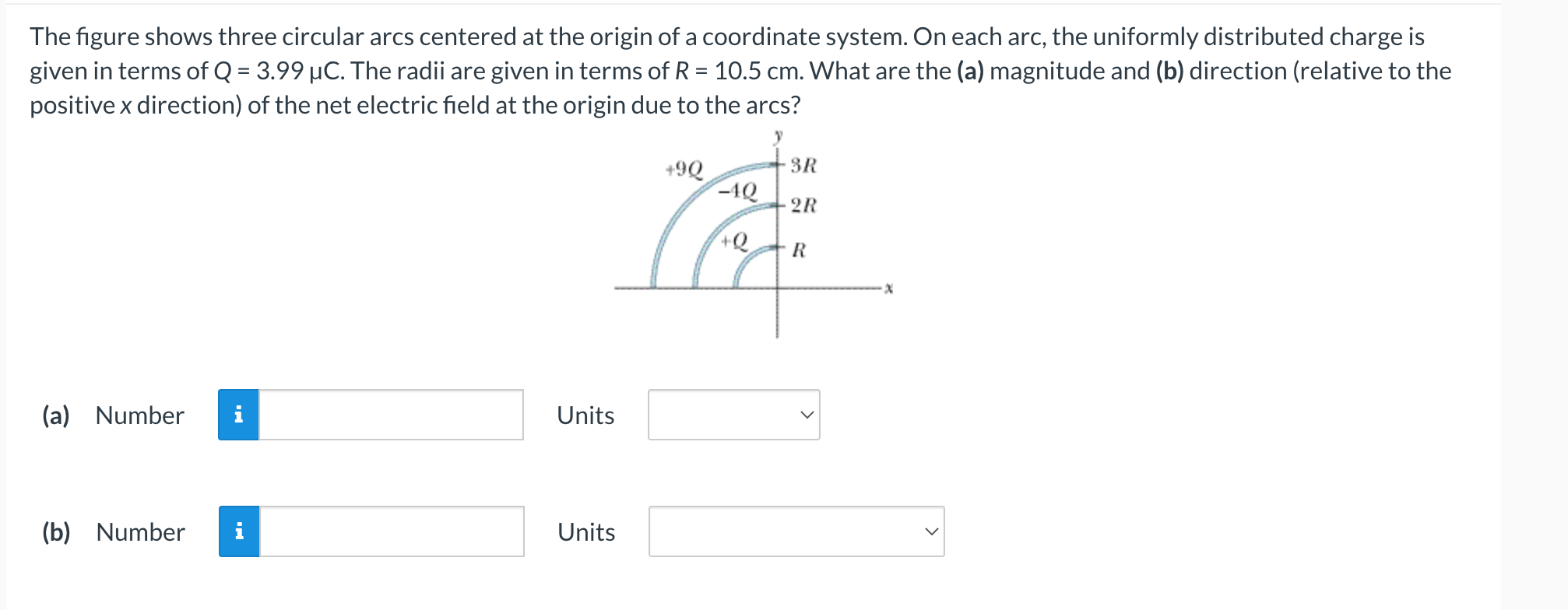Select the blue i badge on the first answer box
Viewport: 1568px width, 610px height.
240,415
